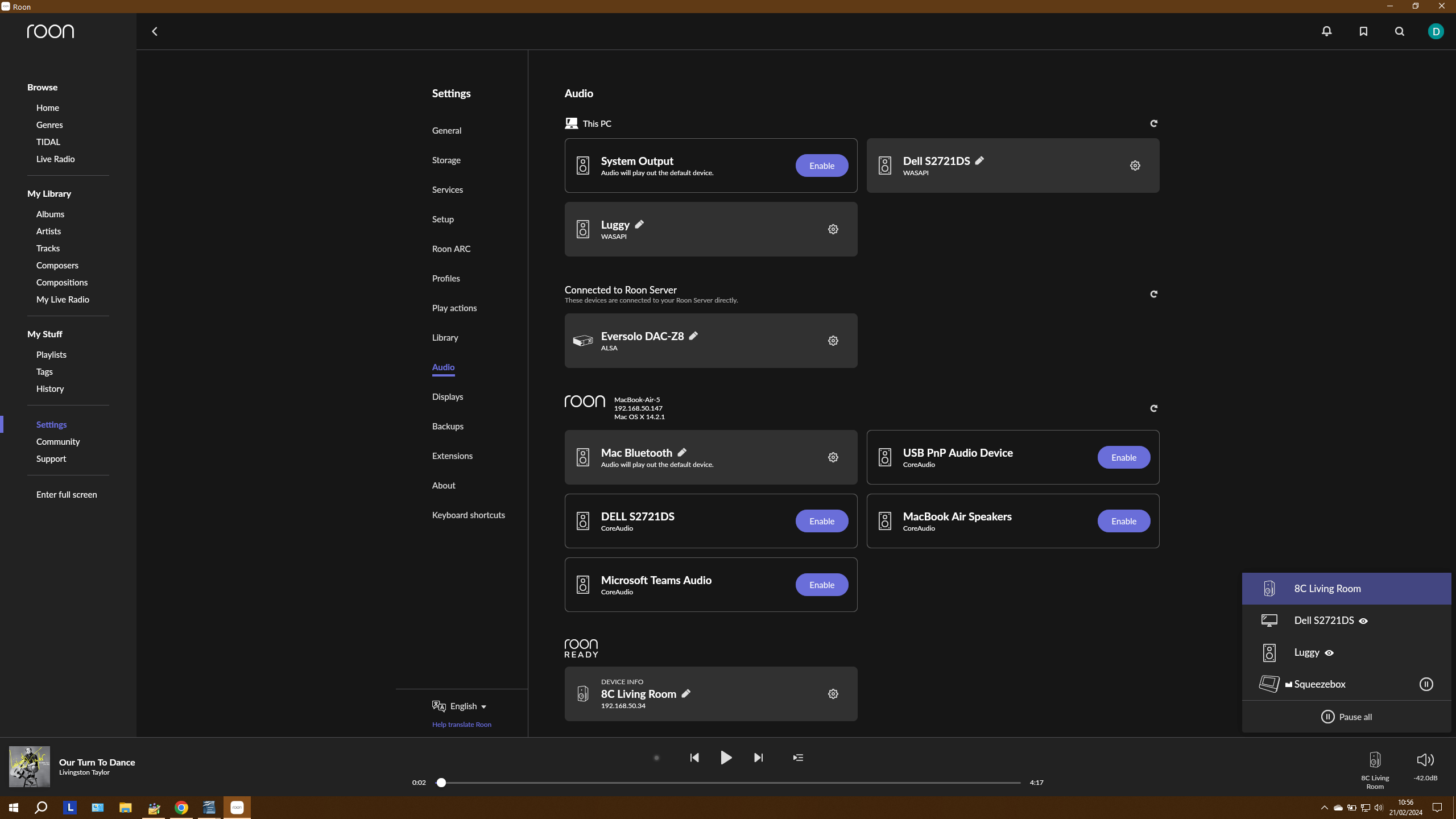The height and width of the screenshot is (819, 1456).
Task: Open notifications bell icon
Action: (1326, 31)
